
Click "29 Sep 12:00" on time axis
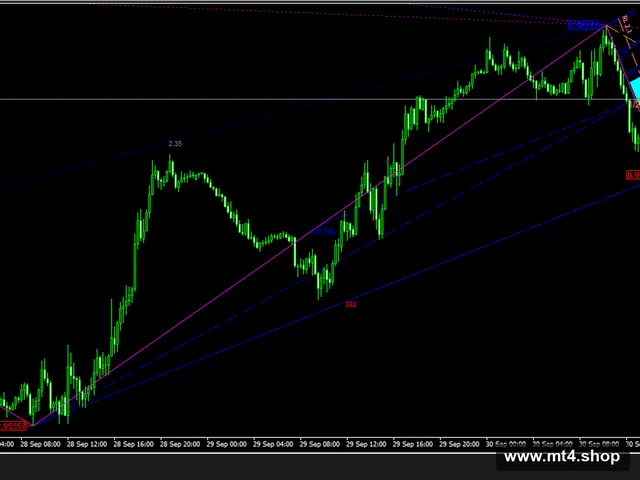pos(366,444)
